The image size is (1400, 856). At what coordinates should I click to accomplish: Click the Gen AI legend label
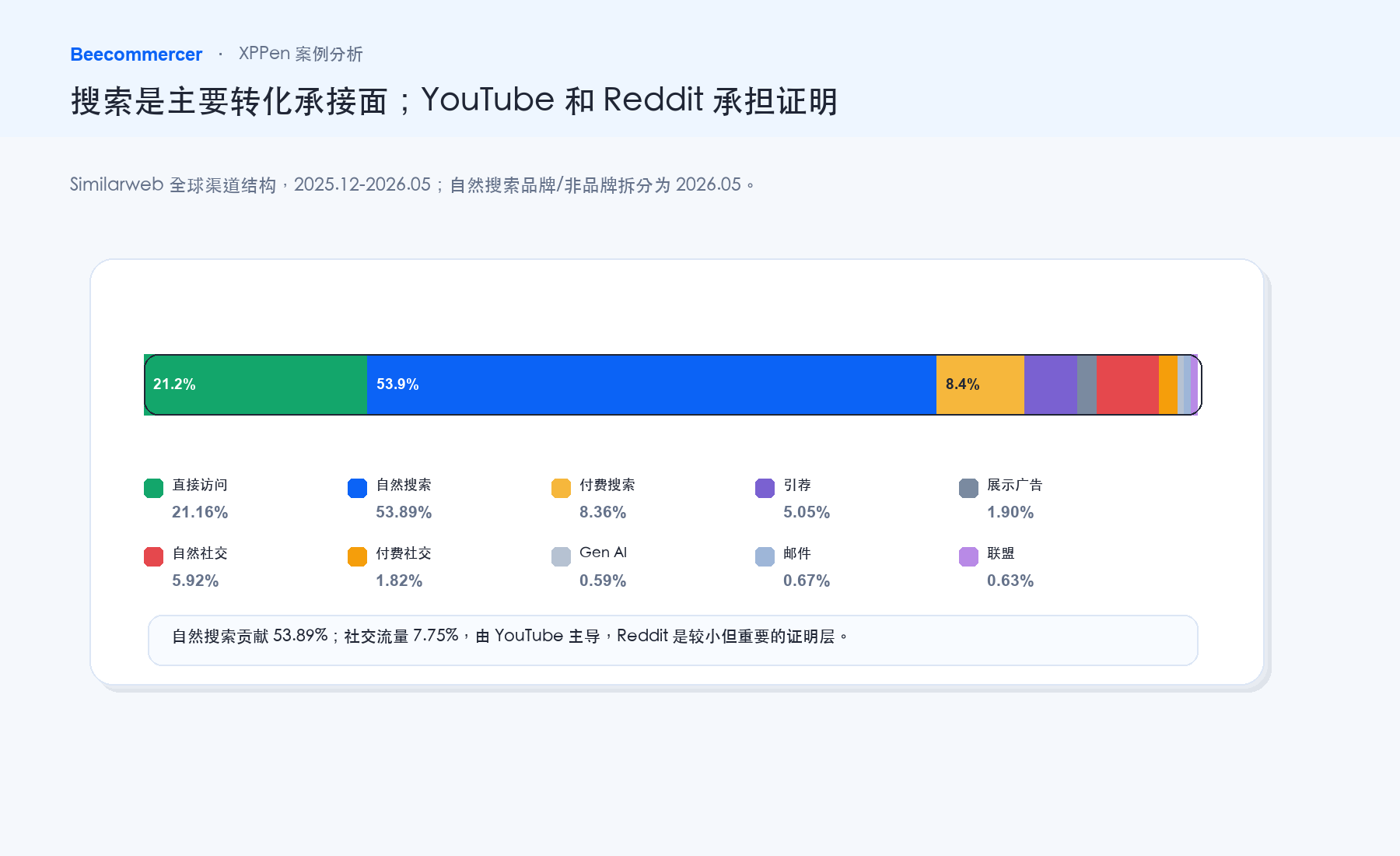click(x=603, y=553)
